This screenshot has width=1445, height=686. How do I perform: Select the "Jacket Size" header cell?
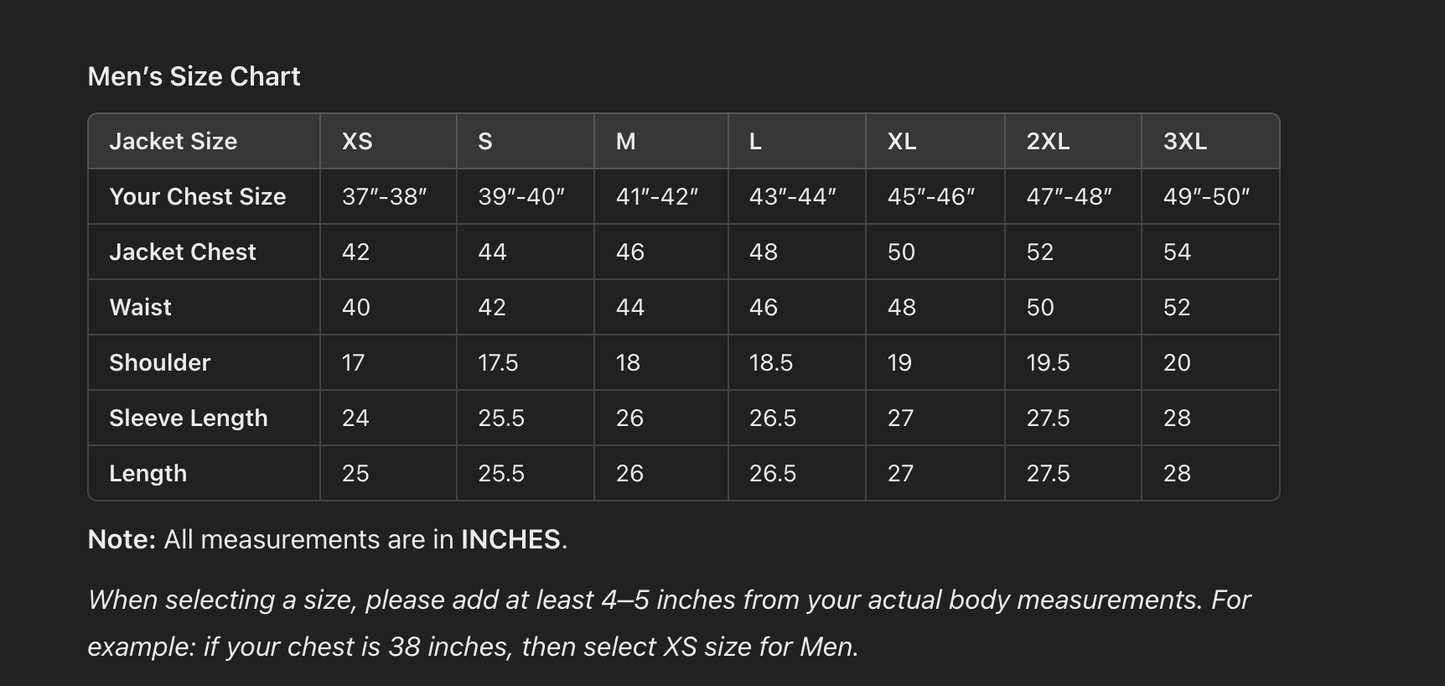[x=173, y=142]
